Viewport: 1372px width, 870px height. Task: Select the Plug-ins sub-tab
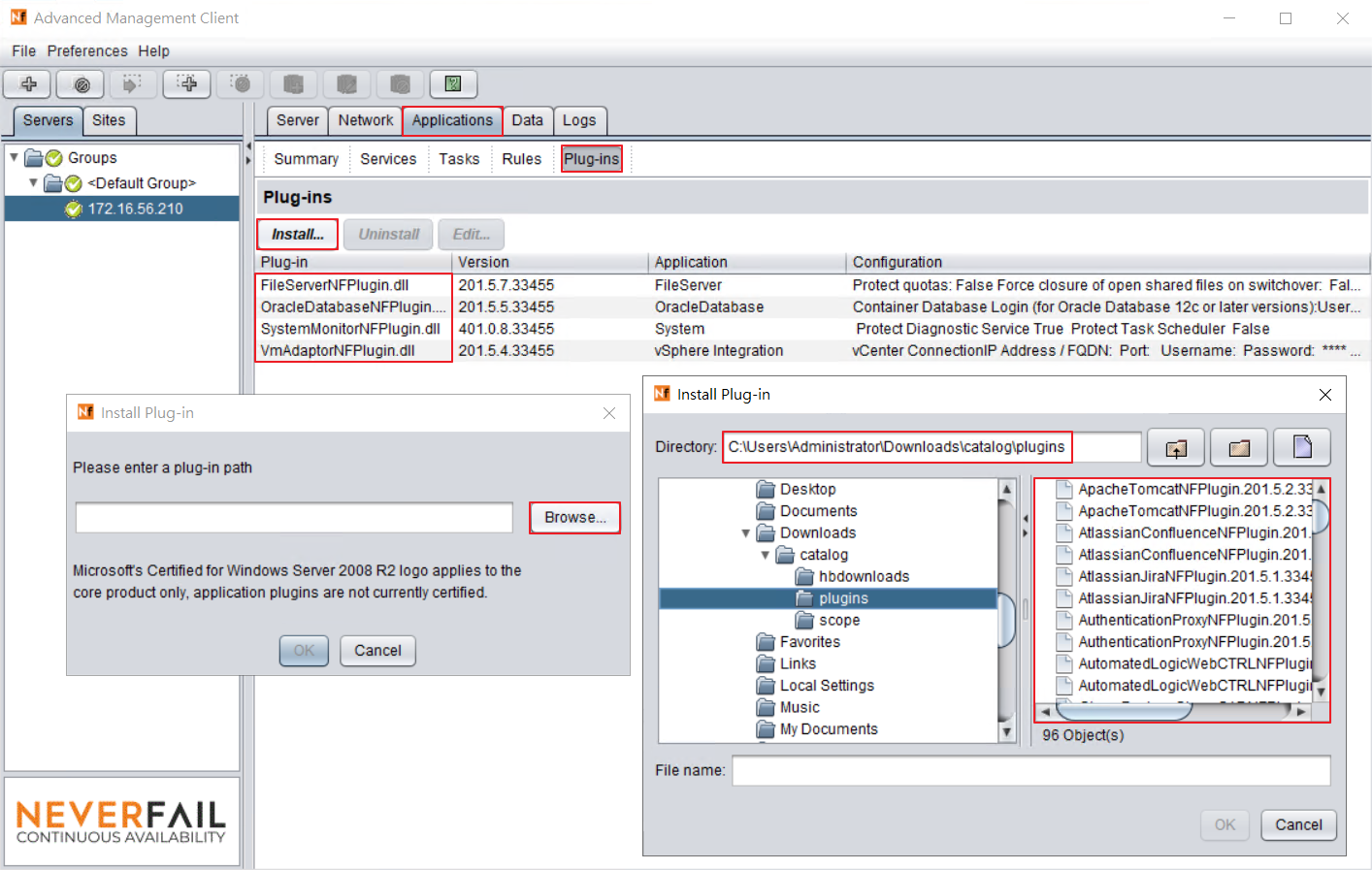592,159
